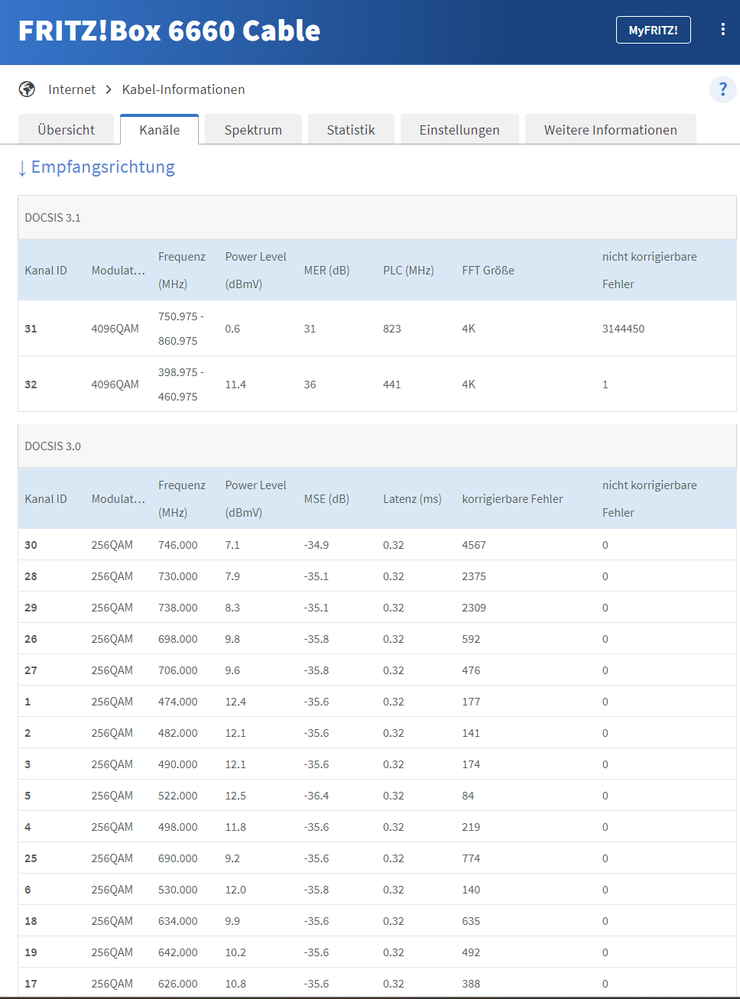This screenshot has width=740, height=999.
Task: Click the Kabel-Informationen breadcrumb
Action: pos(183,90)
